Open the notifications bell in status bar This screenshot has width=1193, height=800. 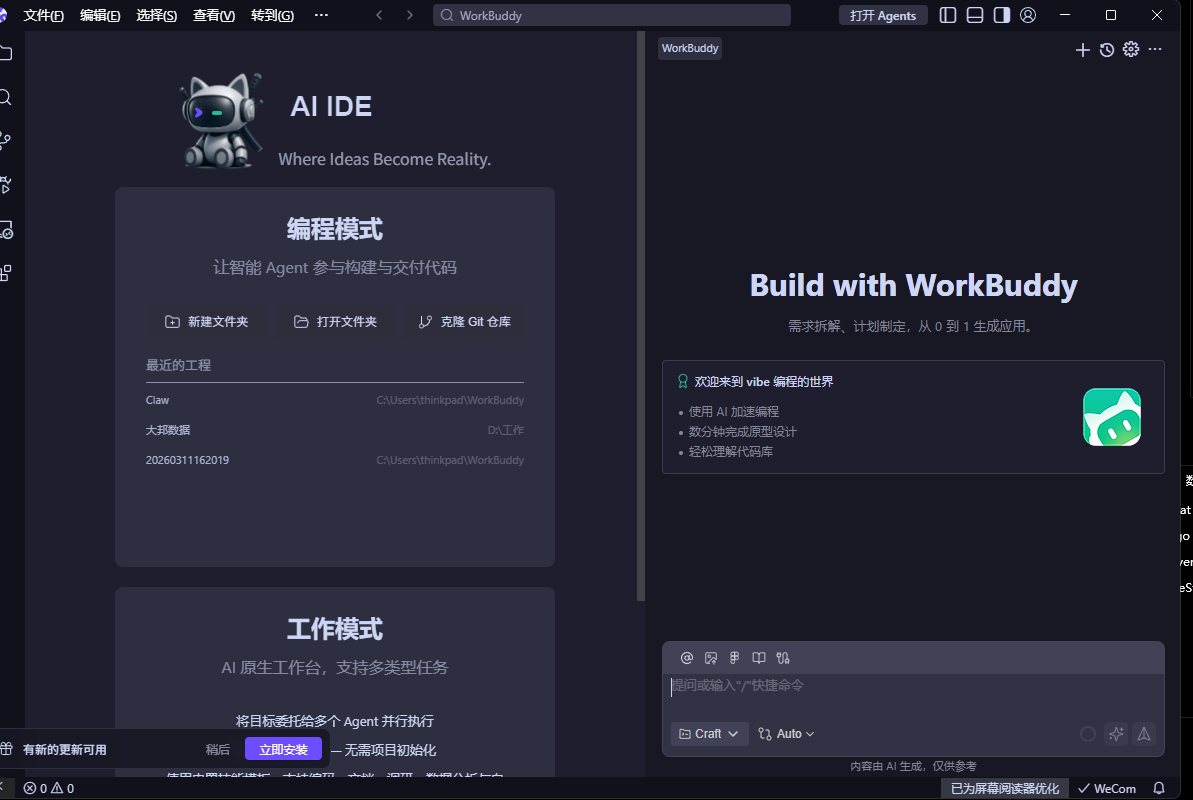[x=1159, y=789]
